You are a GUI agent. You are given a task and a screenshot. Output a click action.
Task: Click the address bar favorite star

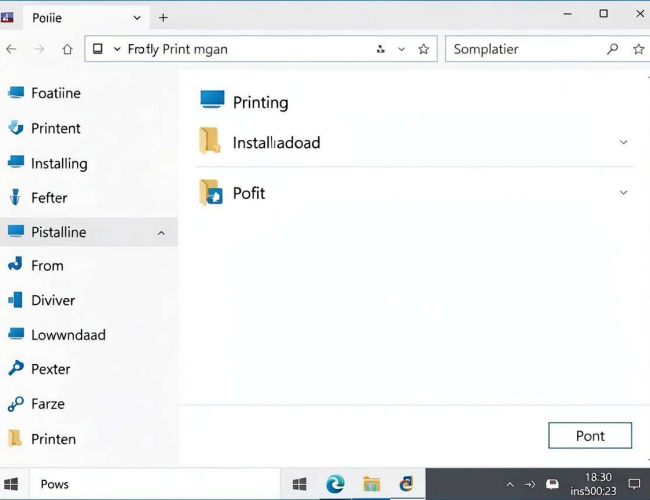[423, 49]
